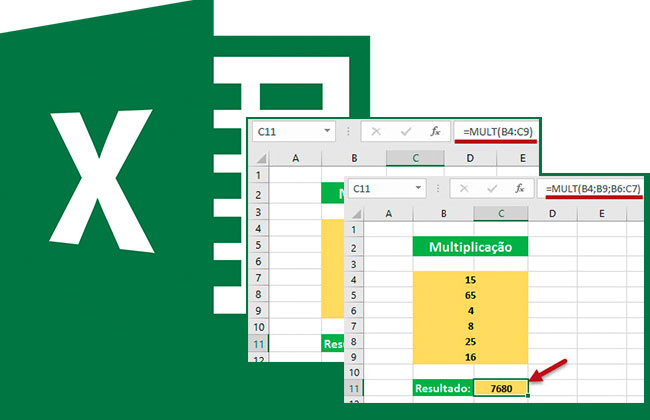
Task: Click the cell containing 4
Action: tap(471, 311)
